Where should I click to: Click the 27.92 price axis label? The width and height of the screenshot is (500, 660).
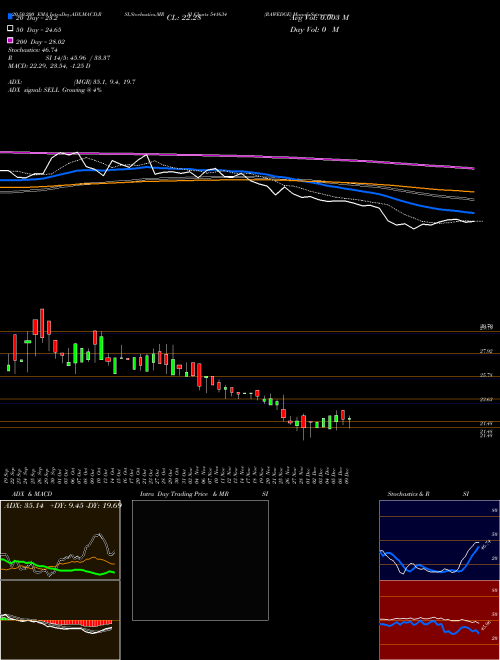[486, 351]
